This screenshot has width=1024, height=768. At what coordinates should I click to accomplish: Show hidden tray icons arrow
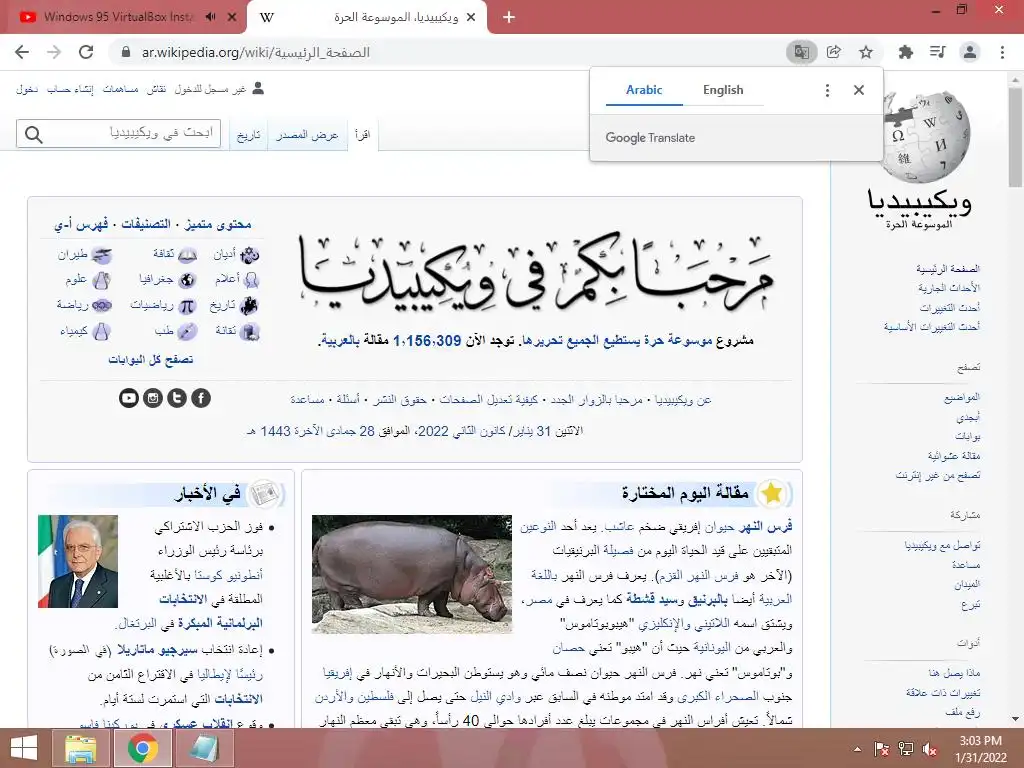pyautogui.click(x=857, y=749)
